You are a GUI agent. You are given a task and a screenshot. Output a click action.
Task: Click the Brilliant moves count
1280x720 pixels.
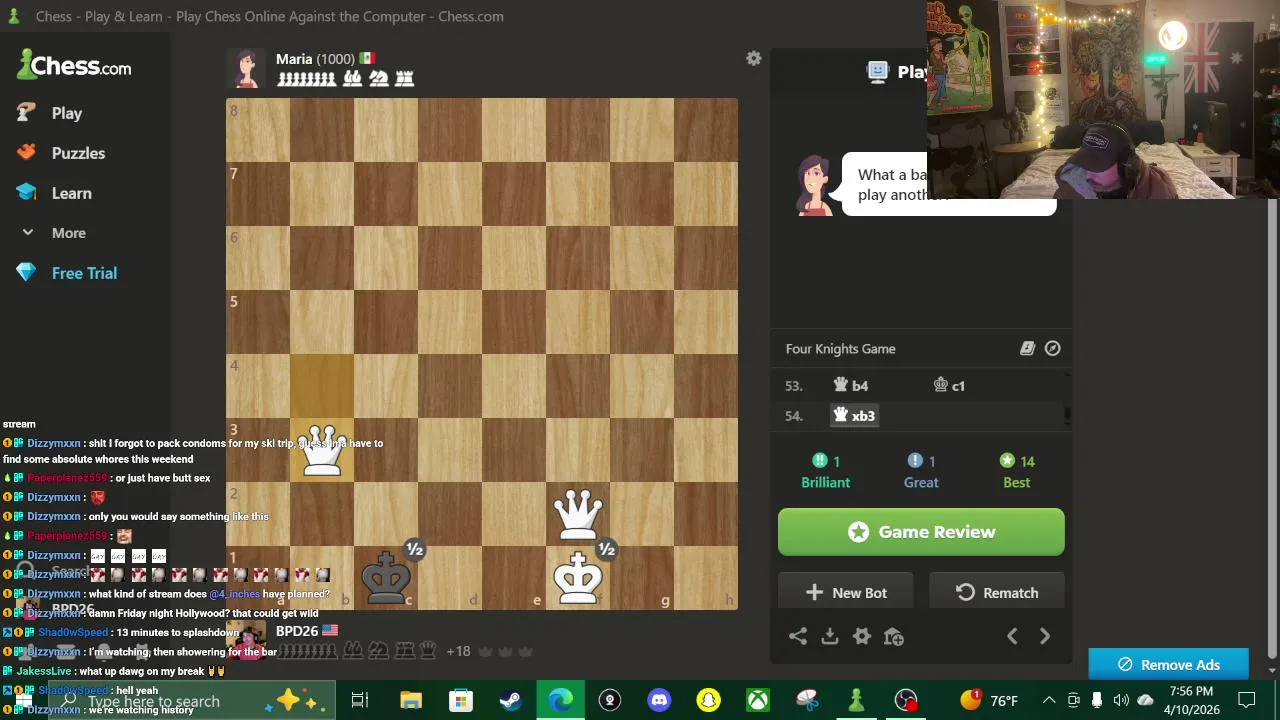click(x=826, y=470)
